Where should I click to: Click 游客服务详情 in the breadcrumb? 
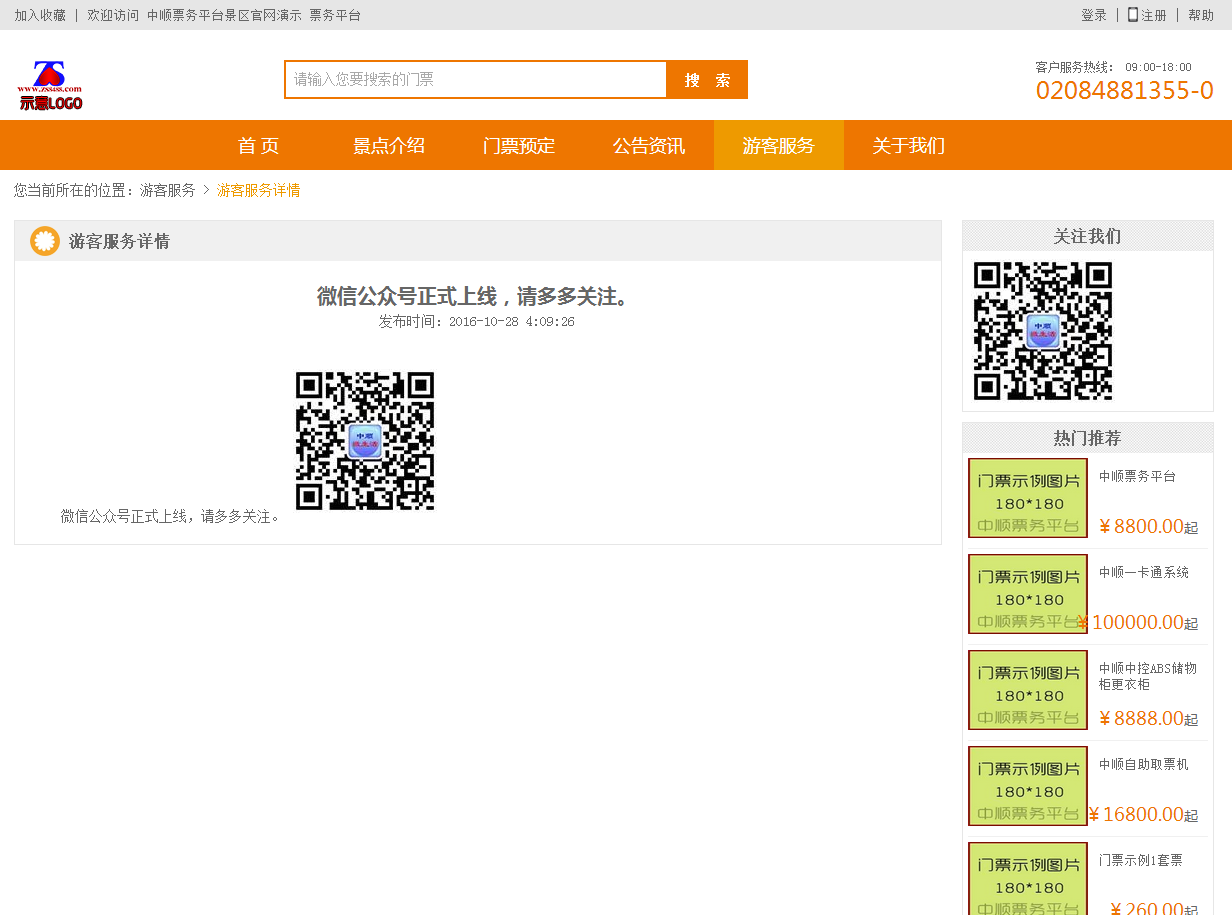pos(259,190)
